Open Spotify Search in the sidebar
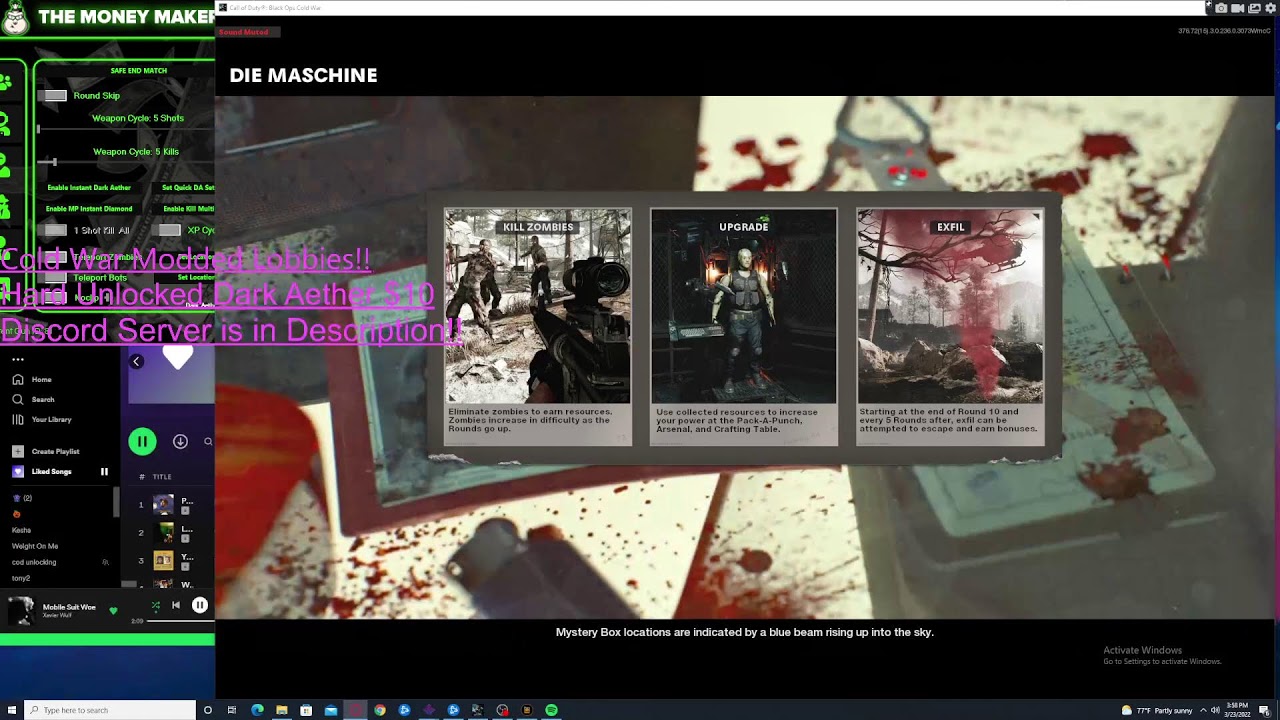The width and height of the screenshot is (1280, 720). pos(32,400)
